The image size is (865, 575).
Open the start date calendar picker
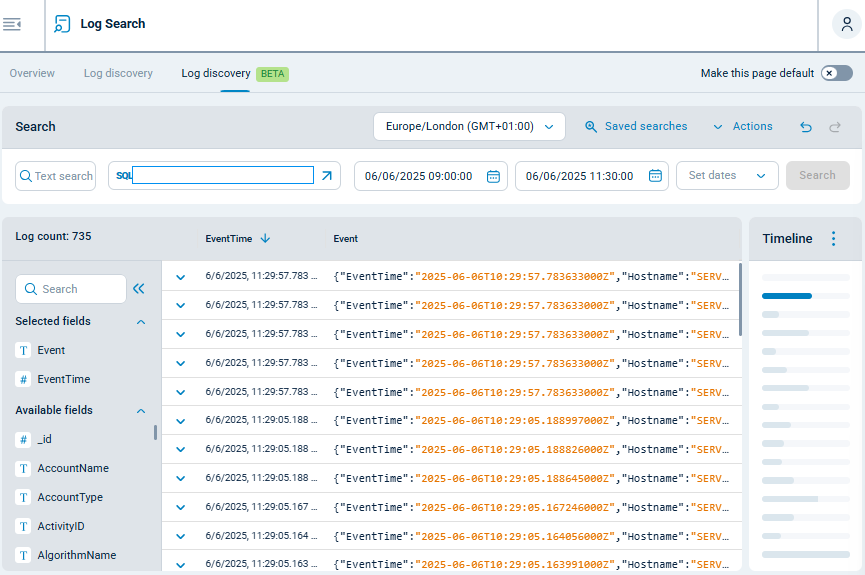tap(493, 176)
